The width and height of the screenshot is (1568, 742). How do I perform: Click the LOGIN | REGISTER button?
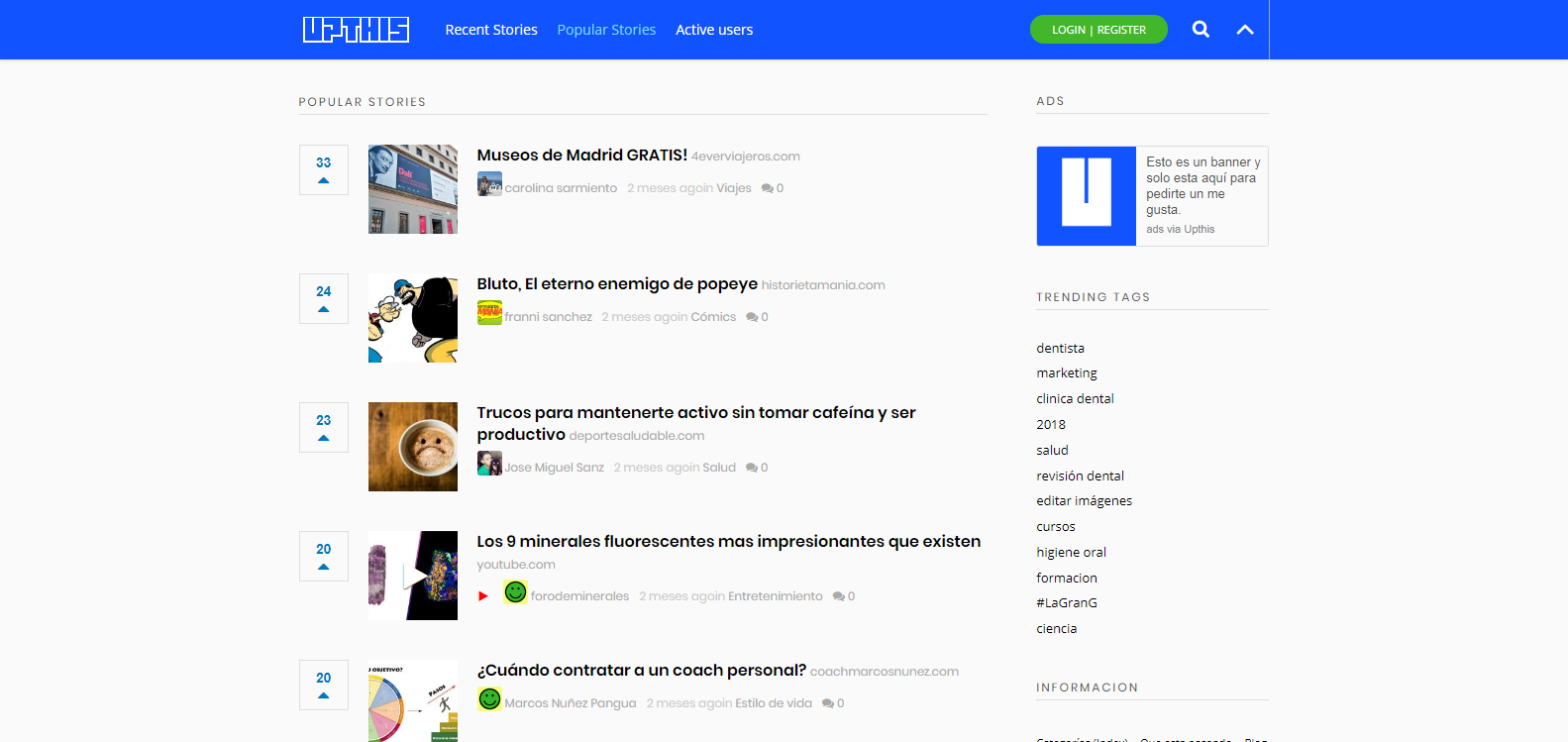(x=1098, y=30)
